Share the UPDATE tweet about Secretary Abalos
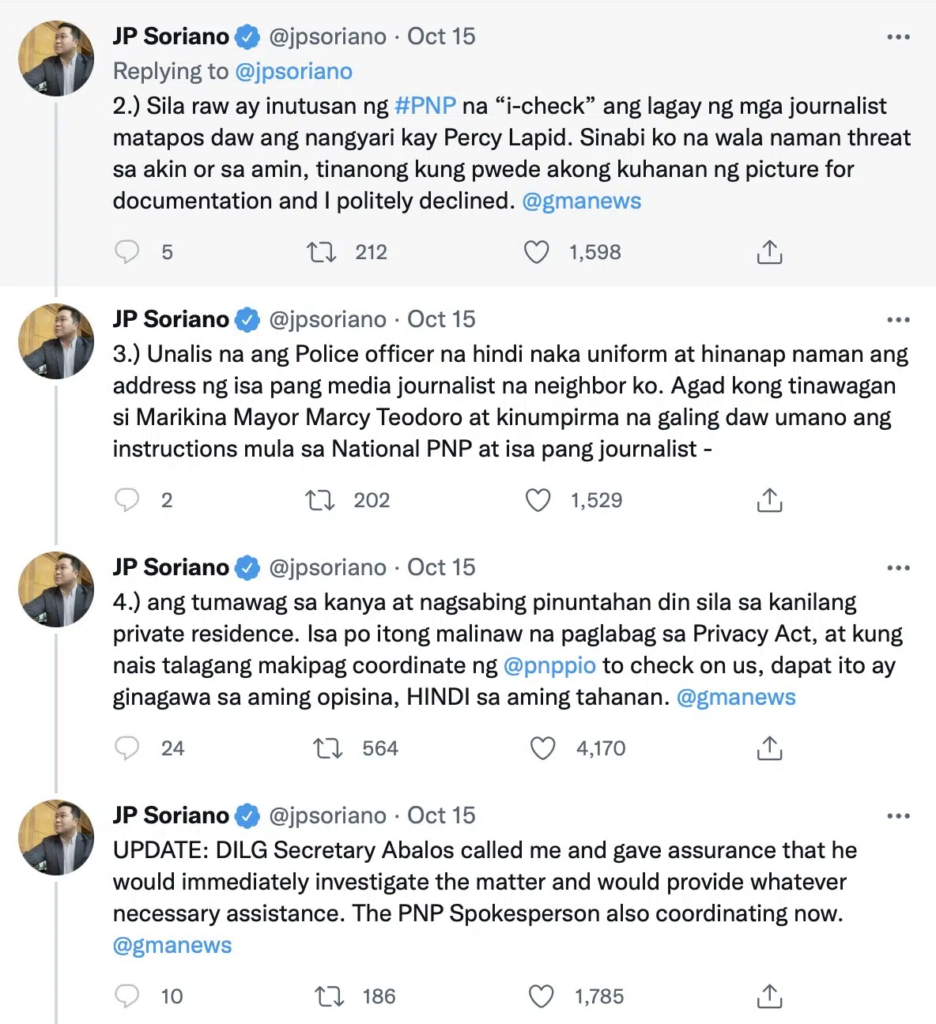The image size is (936, 1024). point(769,996)
